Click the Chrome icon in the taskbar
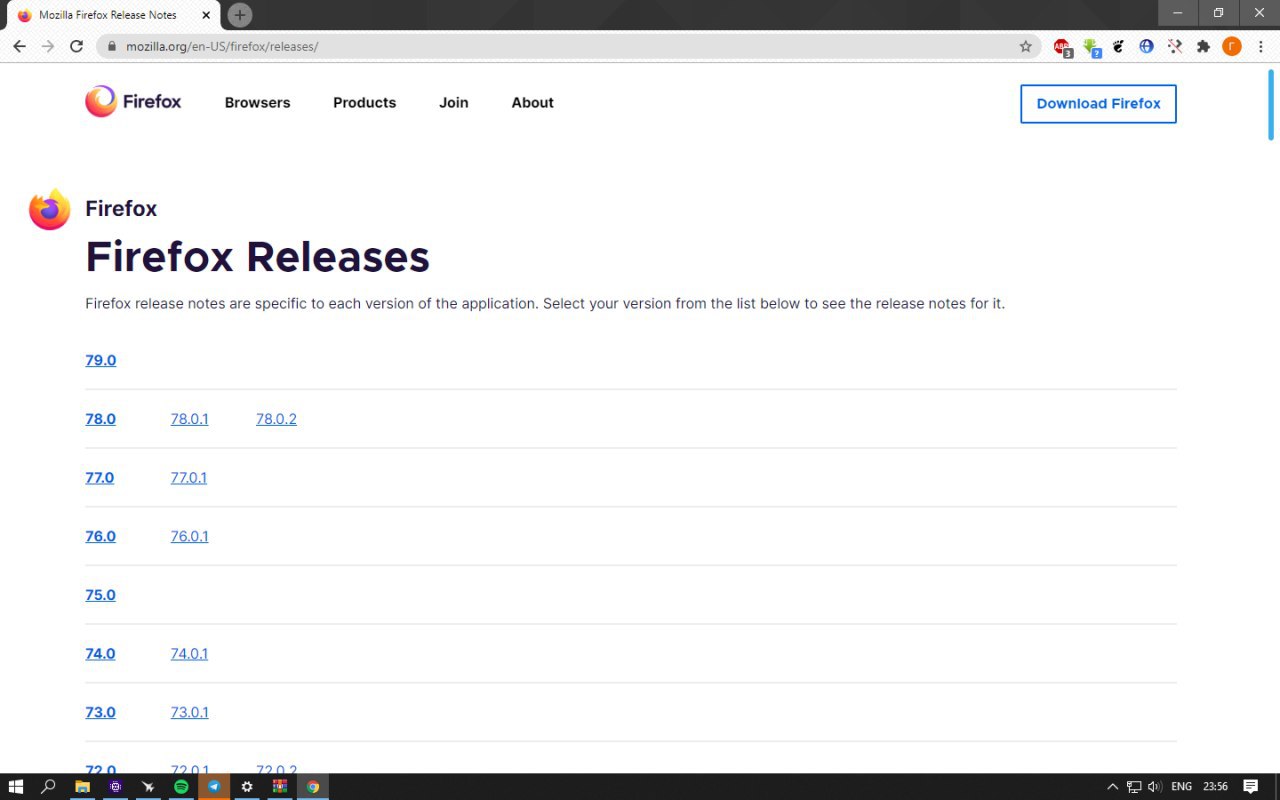The image size is (1280, 800). [x=313, y=787]
